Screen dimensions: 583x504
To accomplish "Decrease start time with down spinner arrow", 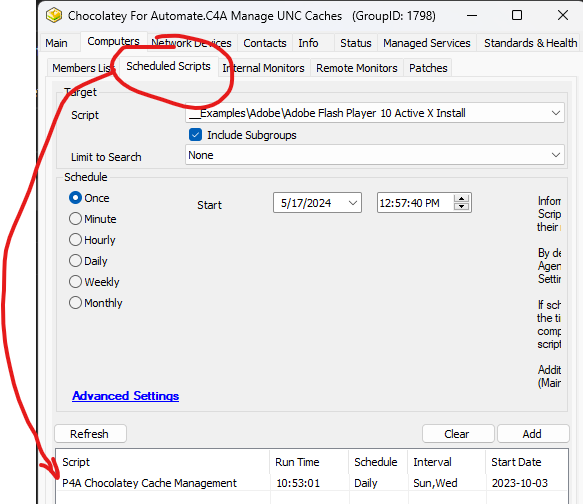I will (x=461, y=207).
